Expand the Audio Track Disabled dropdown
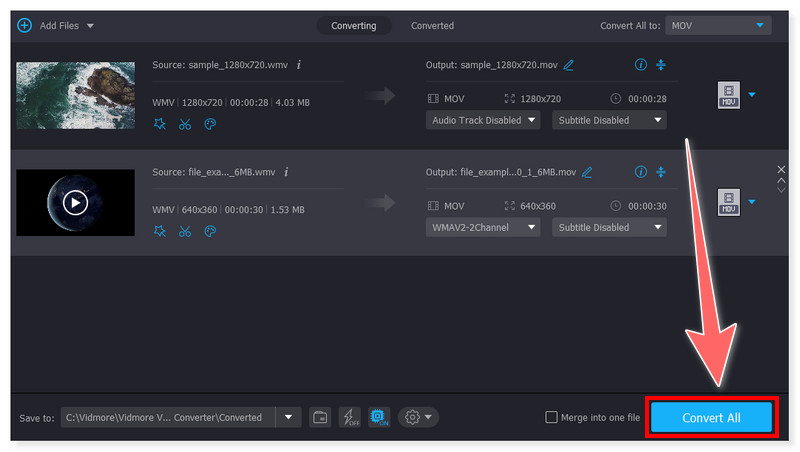This screenshot has height=452, width=800. [x=484, y=120]
